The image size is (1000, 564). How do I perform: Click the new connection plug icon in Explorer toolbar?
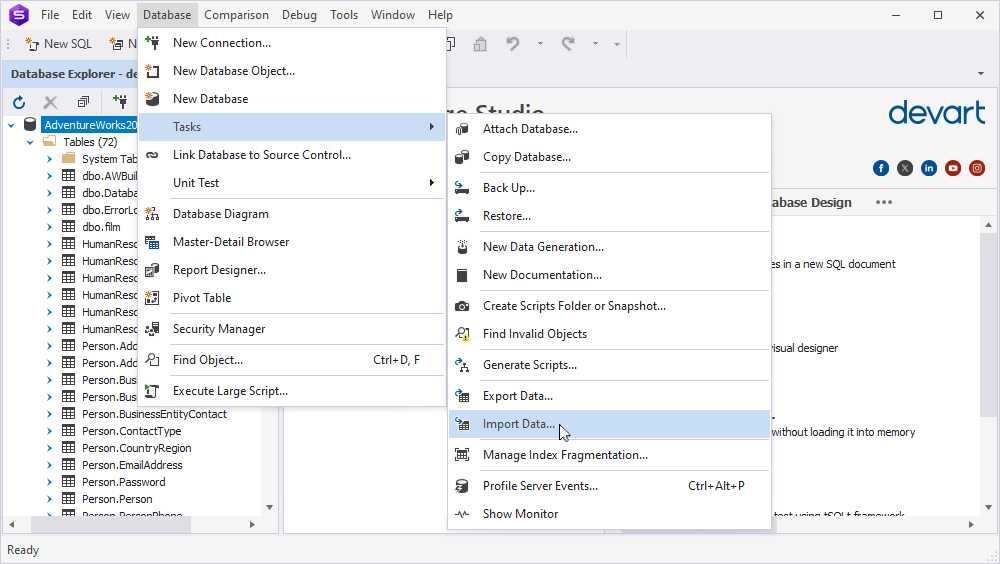pos(120,101)
